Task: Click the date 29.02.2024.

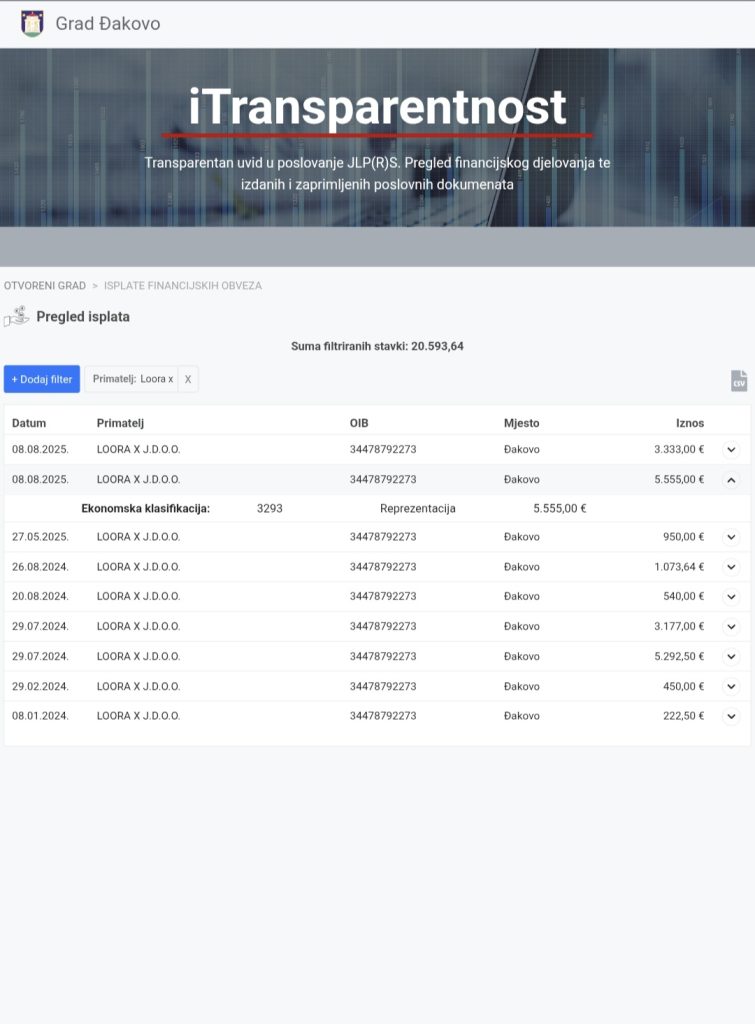Action: coord(40,686)
